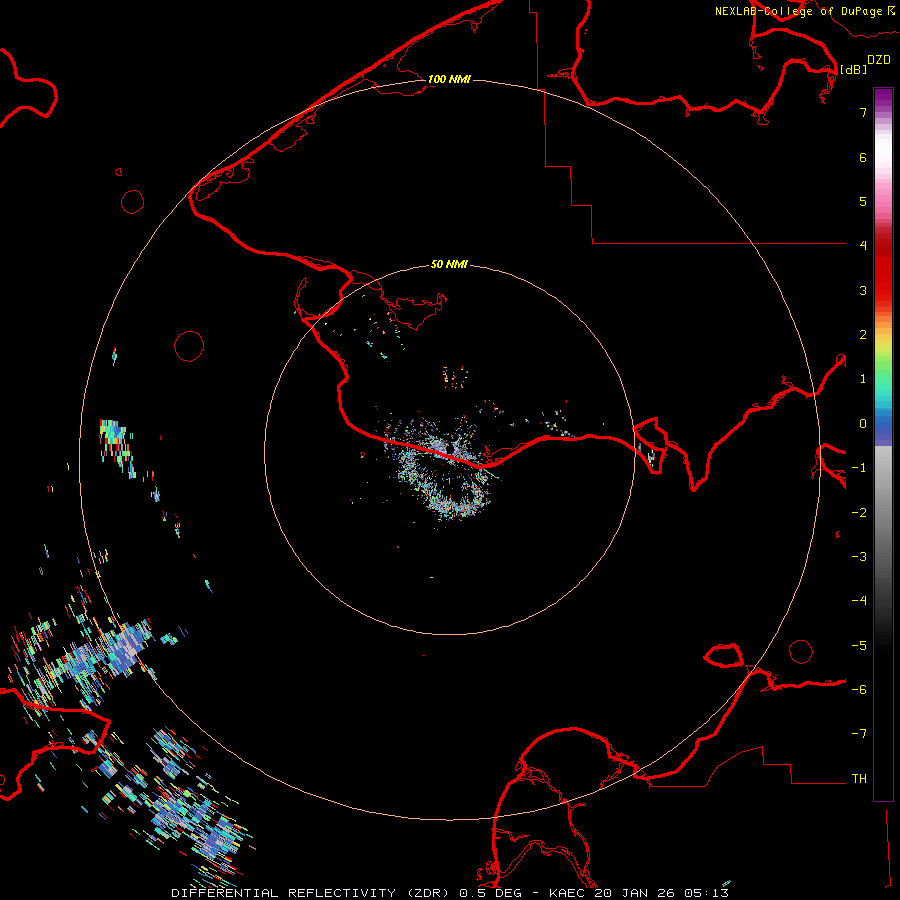
Task: Click the 4 value on the color scale
Action: (x=863, y=246)
